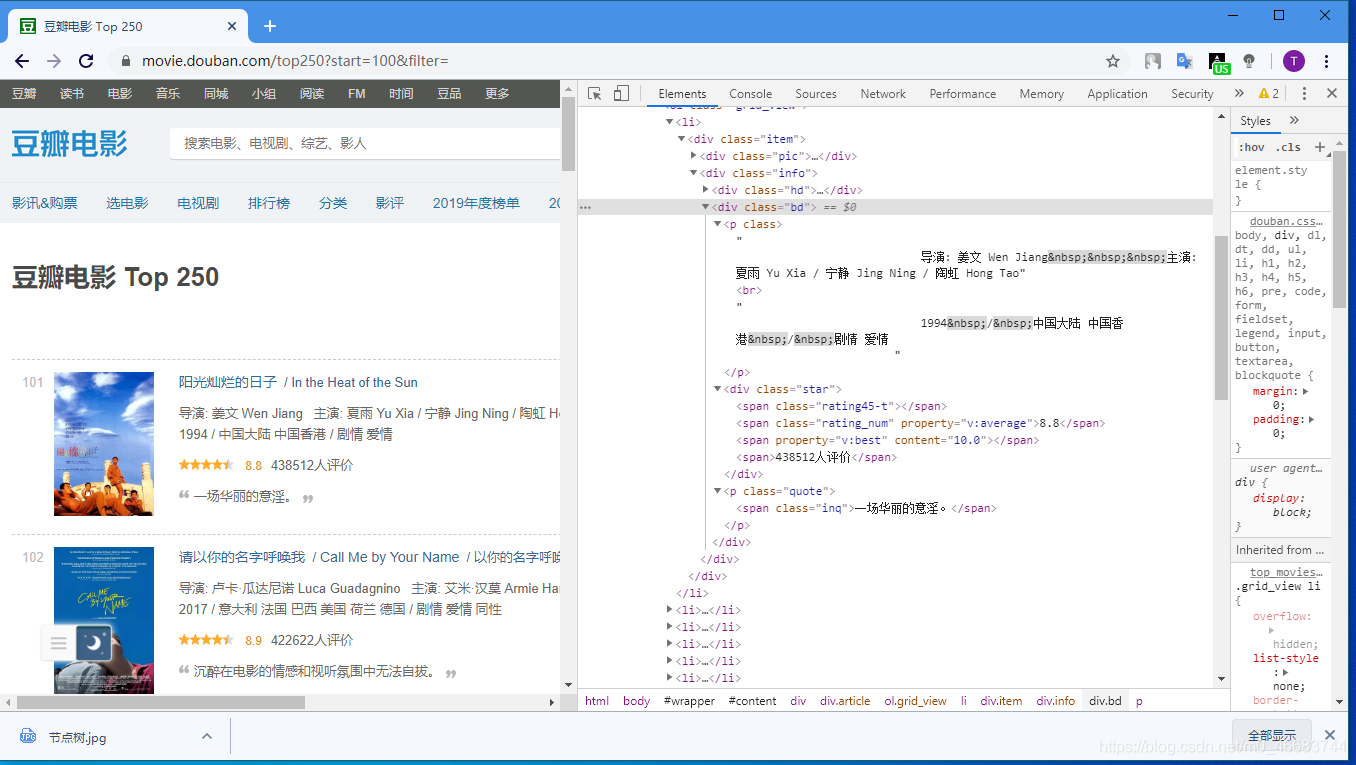The width and height of the screenshot is (1356, 765).
Task: Expand the div class="hd" node
Action: [706, 190]
